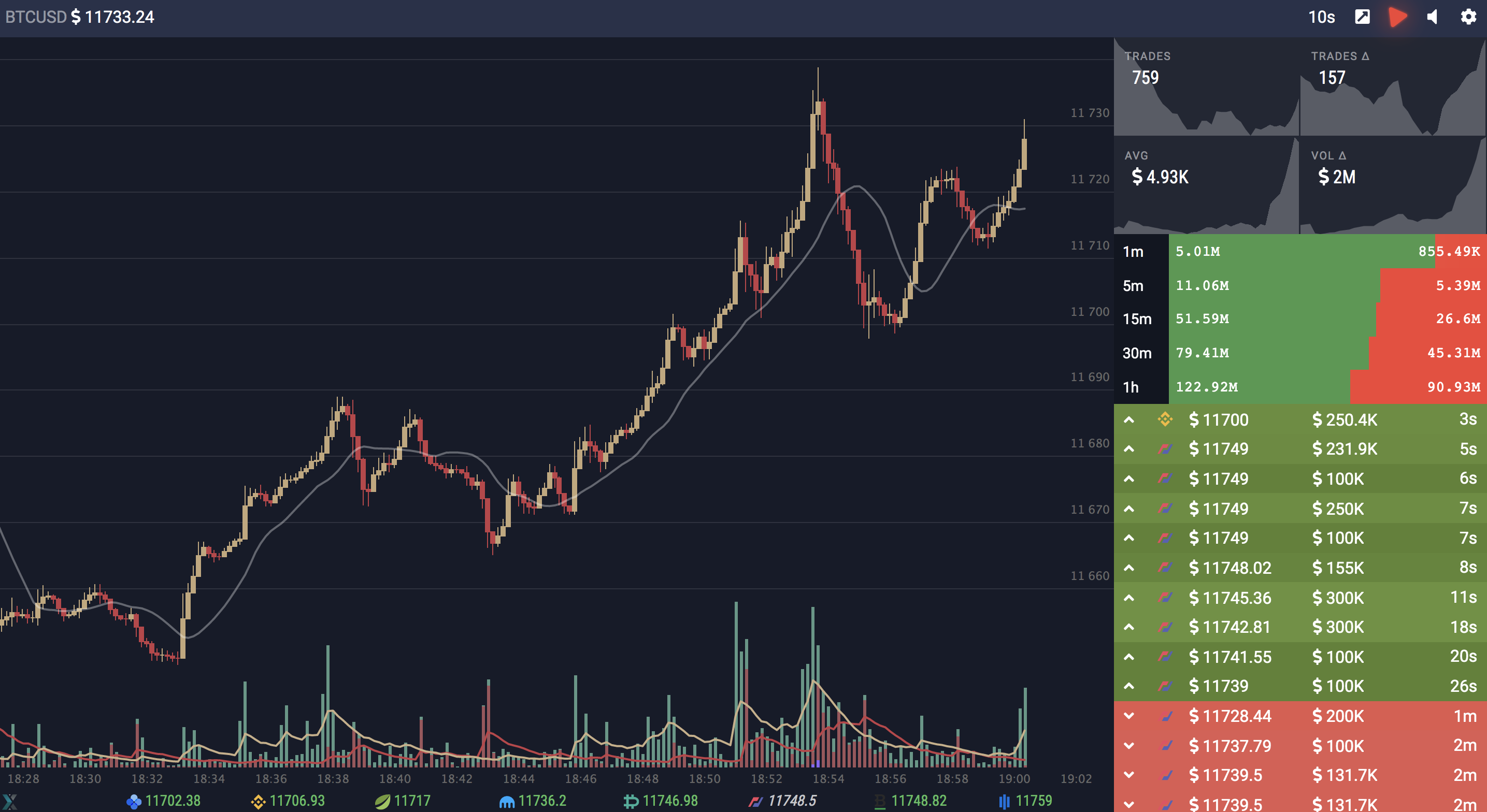1487x812 pixels.
Task: Click the red 26.6M sell volume bar
Action: tap(1431, 319)
